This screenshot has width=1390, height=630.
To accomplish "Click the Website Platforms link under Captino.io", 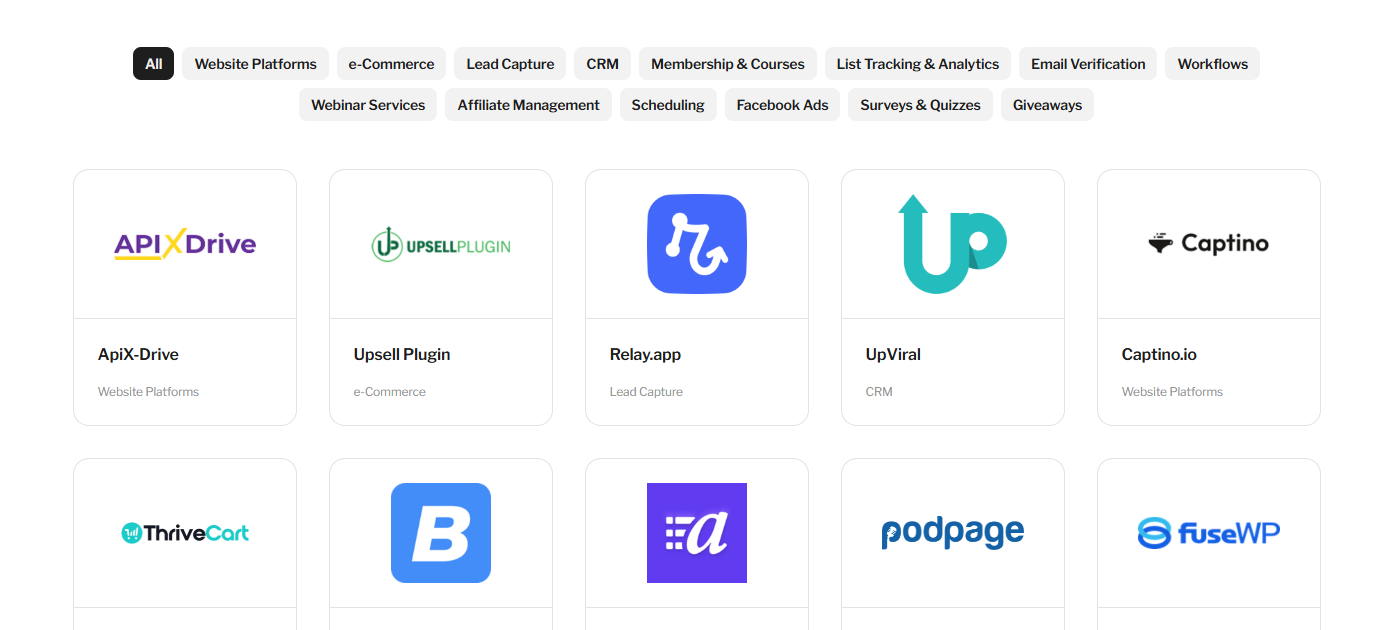I will [1171, 391].
